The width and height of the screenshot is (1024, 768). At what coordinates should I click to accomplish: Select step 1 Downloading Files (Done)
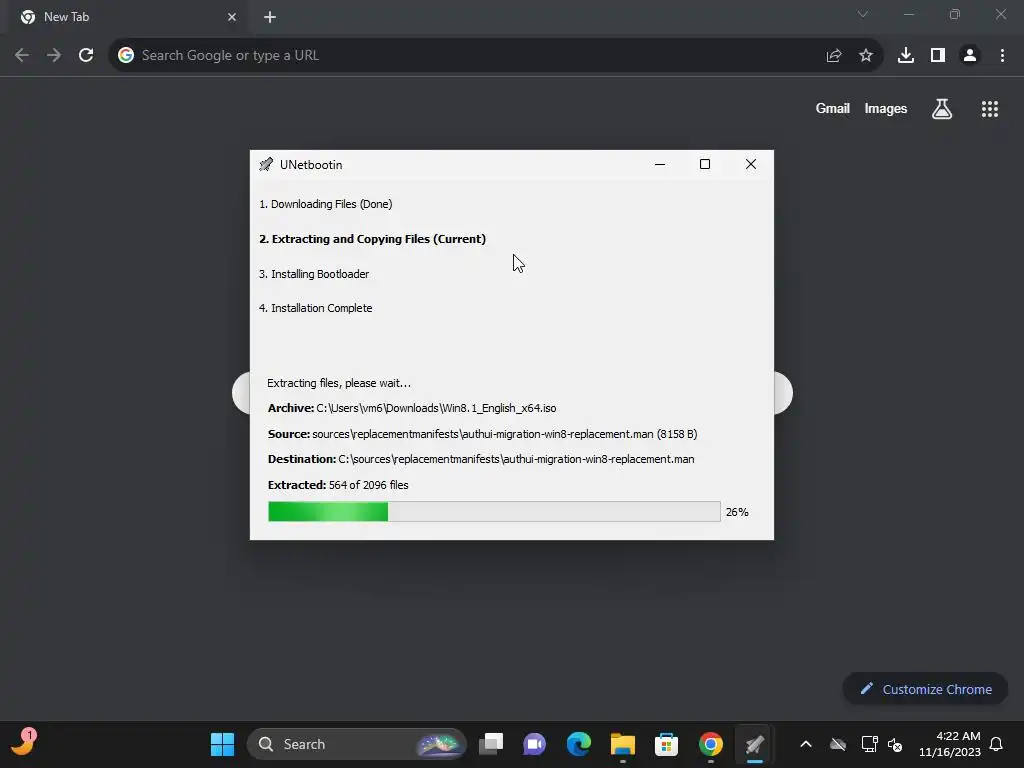click(x=325, y=204)
